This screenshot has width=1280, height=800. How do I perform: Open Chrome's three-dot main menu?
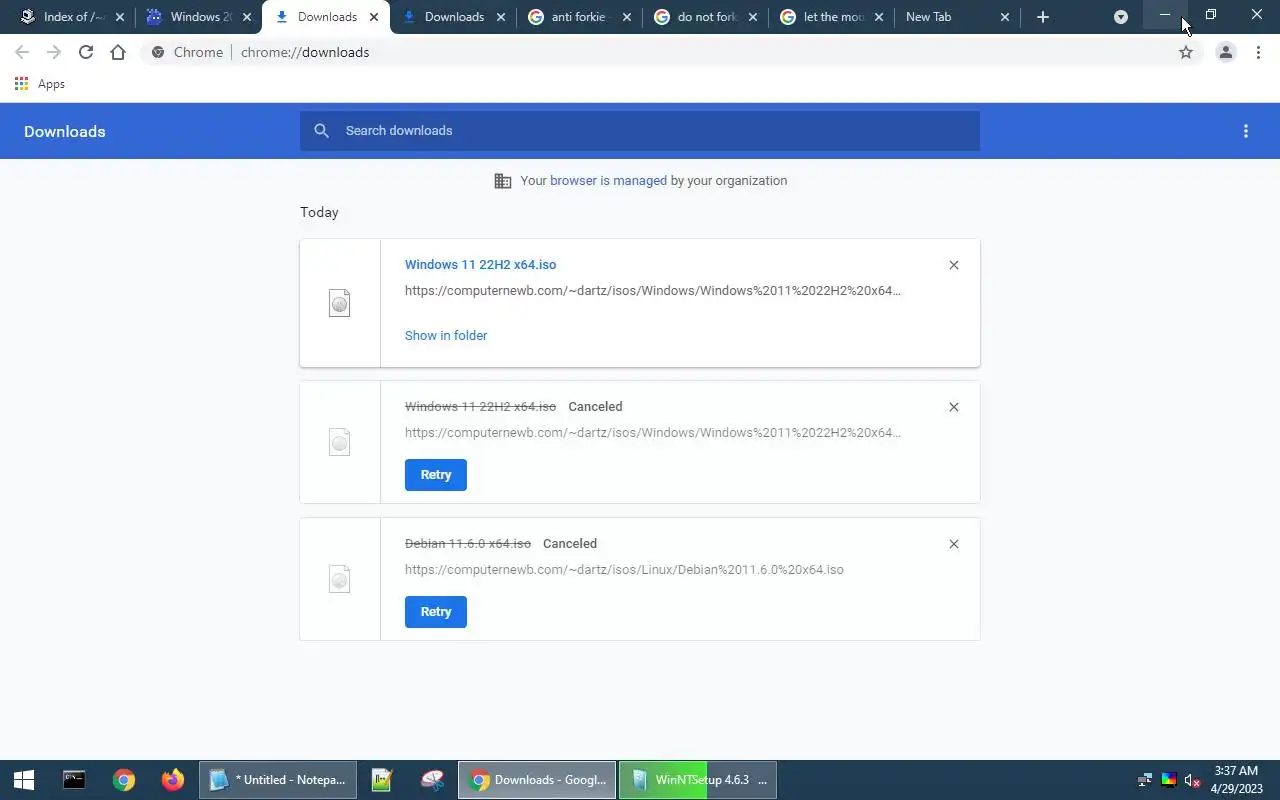click(1258, 52)
